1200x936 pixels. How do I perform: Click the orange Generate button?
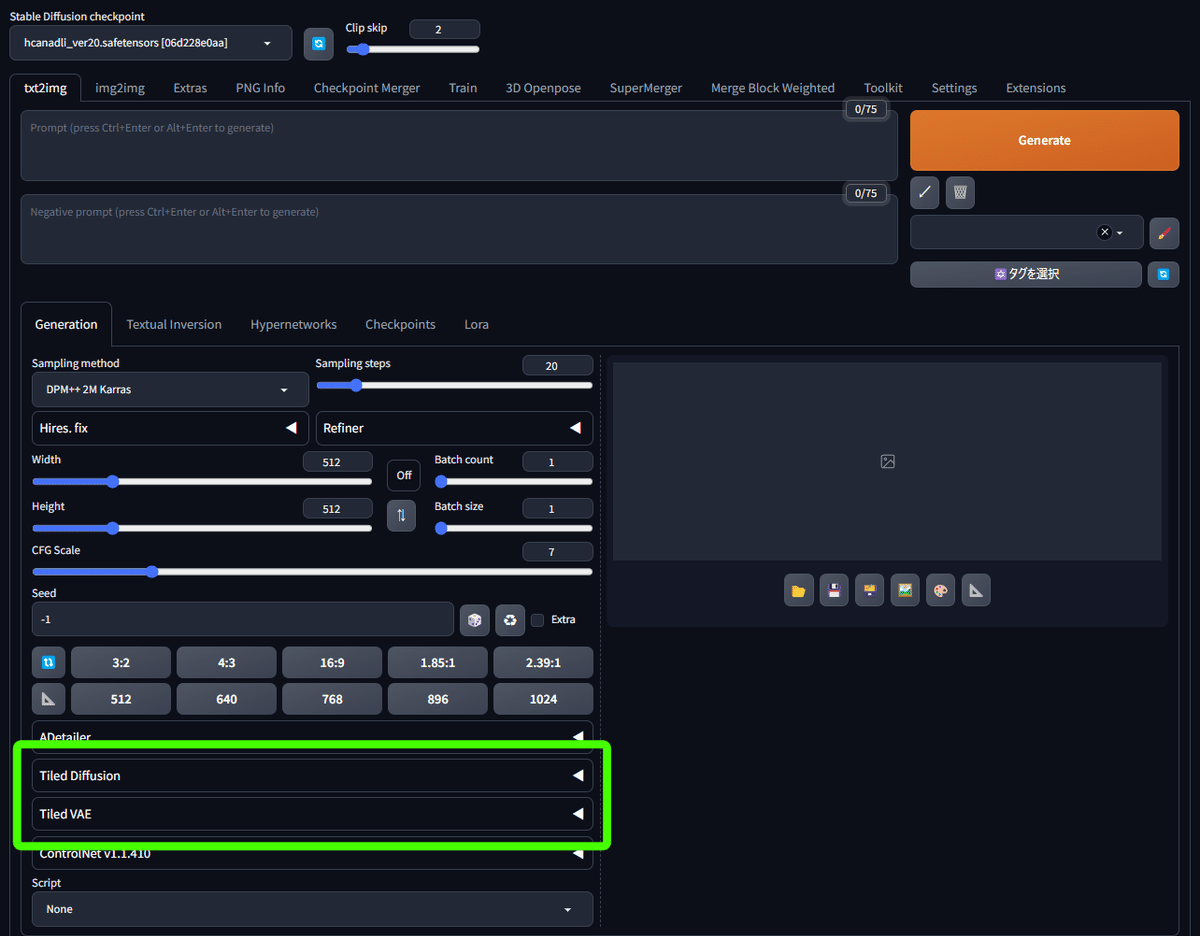(1044, 140)
